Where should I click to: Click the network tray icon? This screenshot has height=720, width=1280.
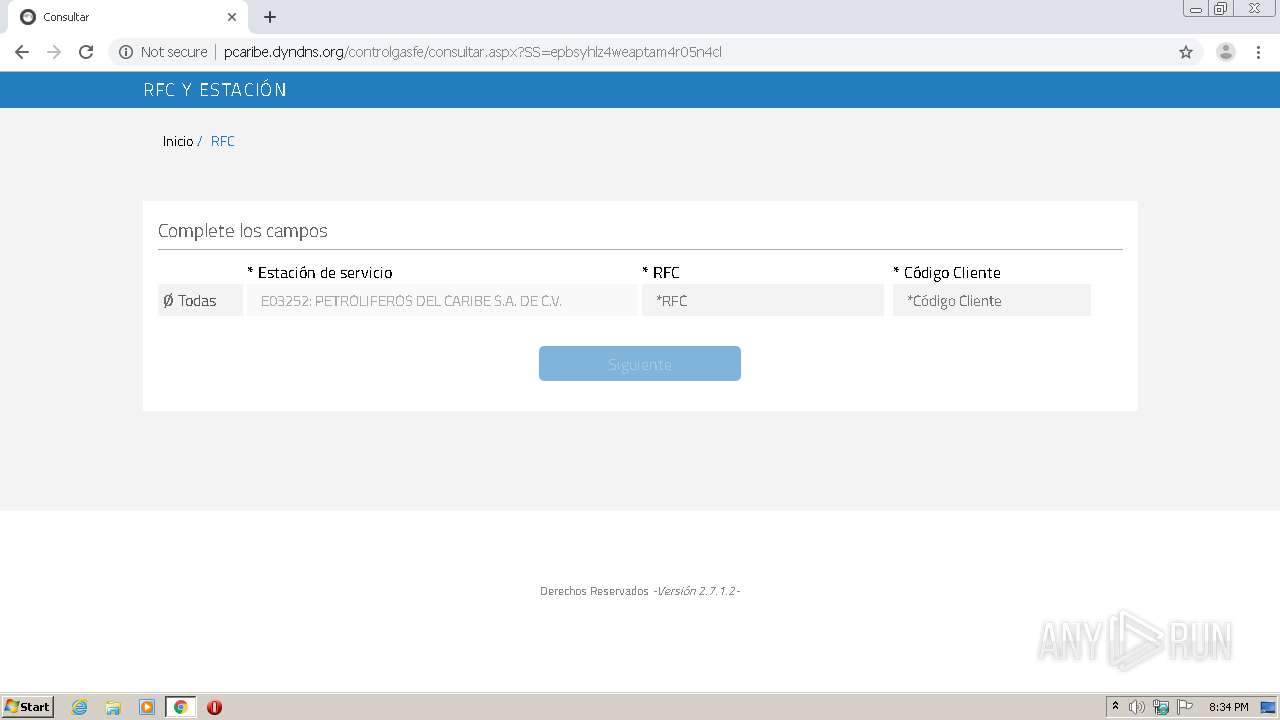point(1161,707)
